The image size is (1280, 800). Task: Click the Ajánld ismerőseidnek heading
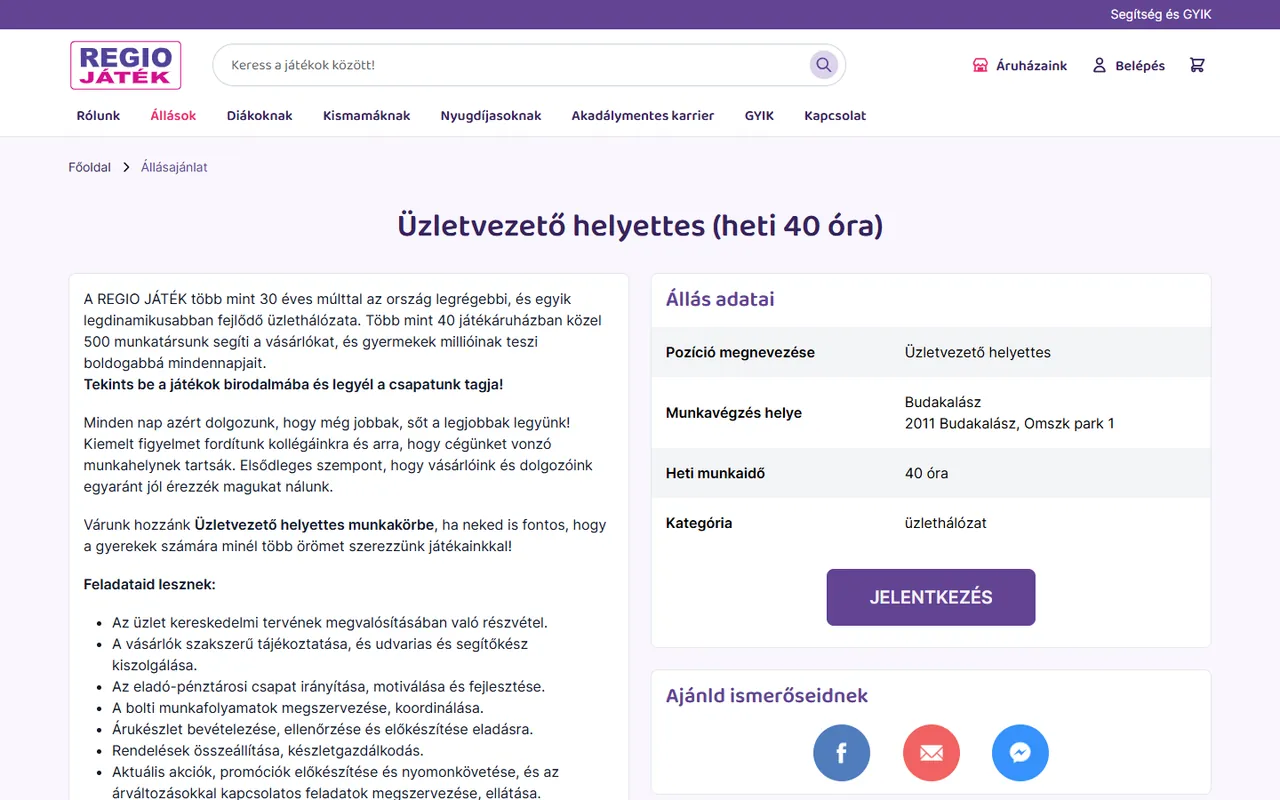click(x=767, y=695)
